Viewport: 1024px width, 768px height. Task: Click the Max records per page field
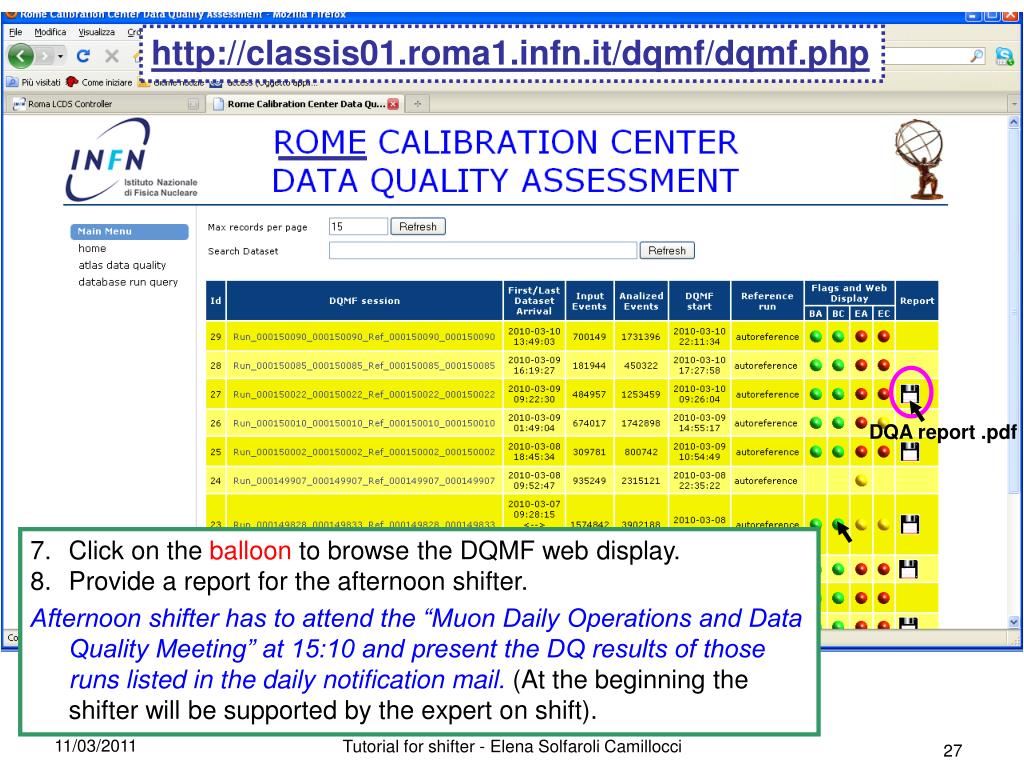(358, 227)
